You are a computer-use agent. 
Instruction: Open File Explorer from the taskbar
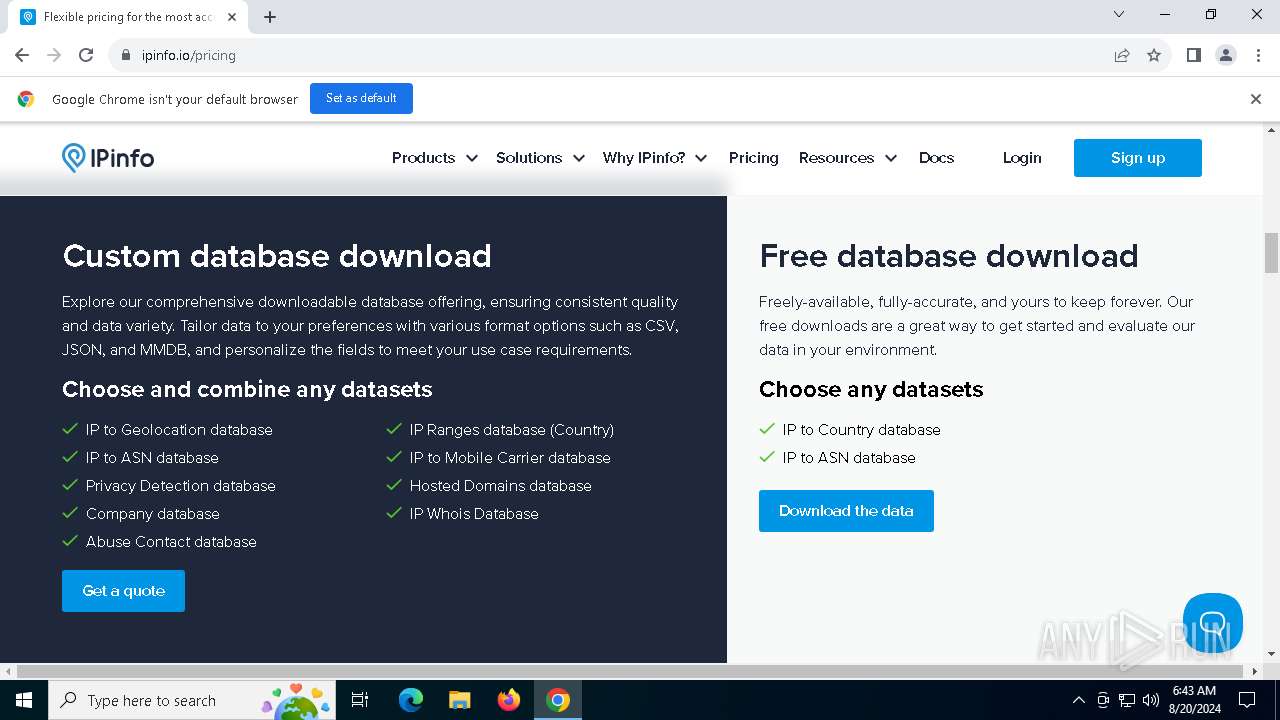[459, 700]
